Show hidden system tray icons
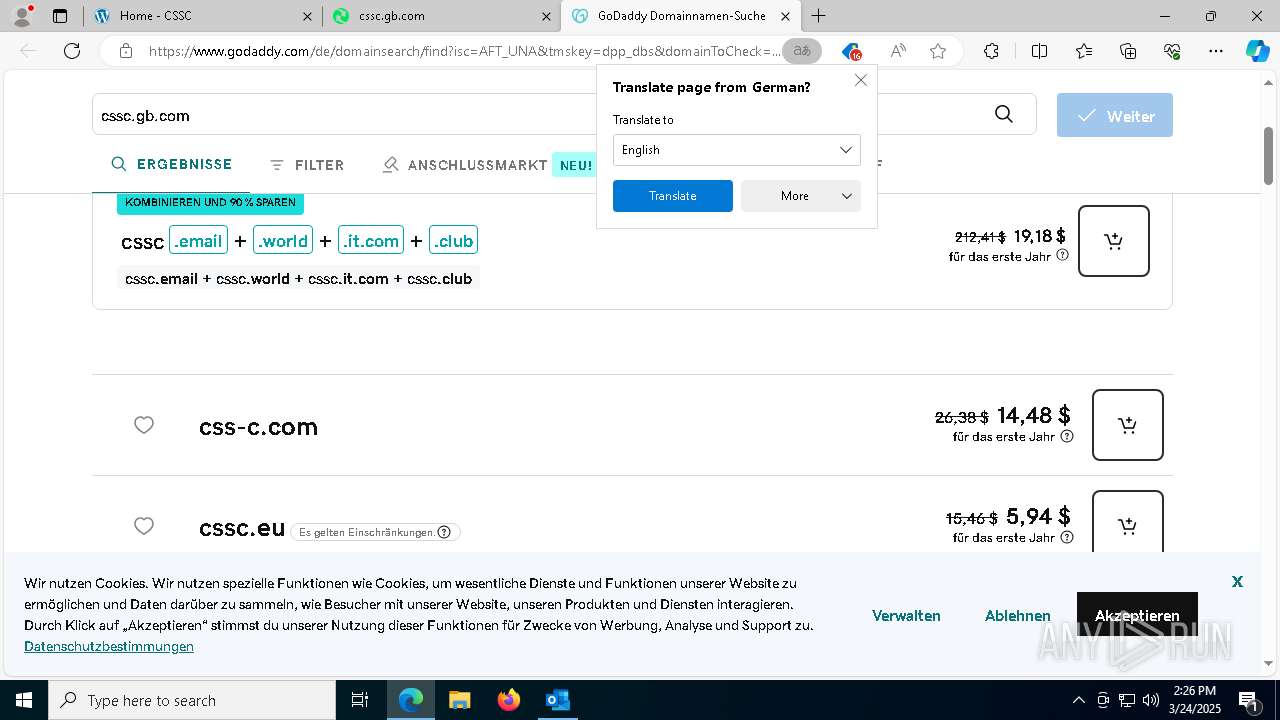1280x720 pixels. pyautogui.click(x=1078, y=700)
